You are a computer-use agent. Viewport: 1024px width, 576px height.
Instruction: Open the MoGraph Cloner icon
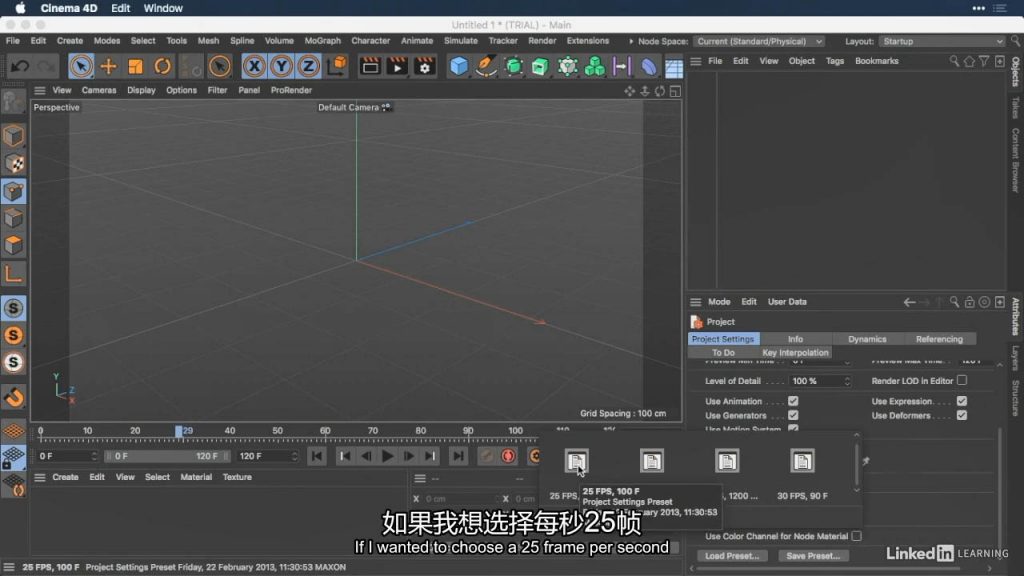594,66
